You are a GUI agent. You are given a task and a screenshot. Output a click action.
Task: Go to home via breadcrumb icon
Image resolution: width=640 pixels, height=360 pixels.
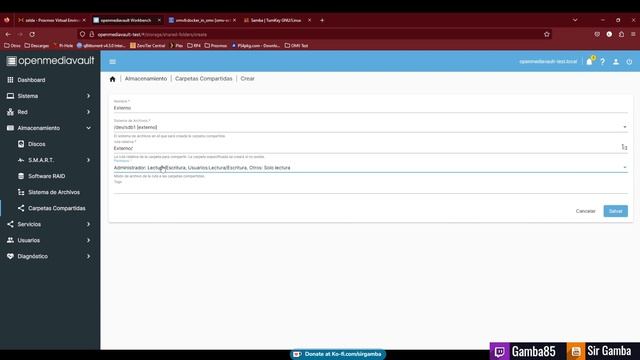click(x=113, y=79)
